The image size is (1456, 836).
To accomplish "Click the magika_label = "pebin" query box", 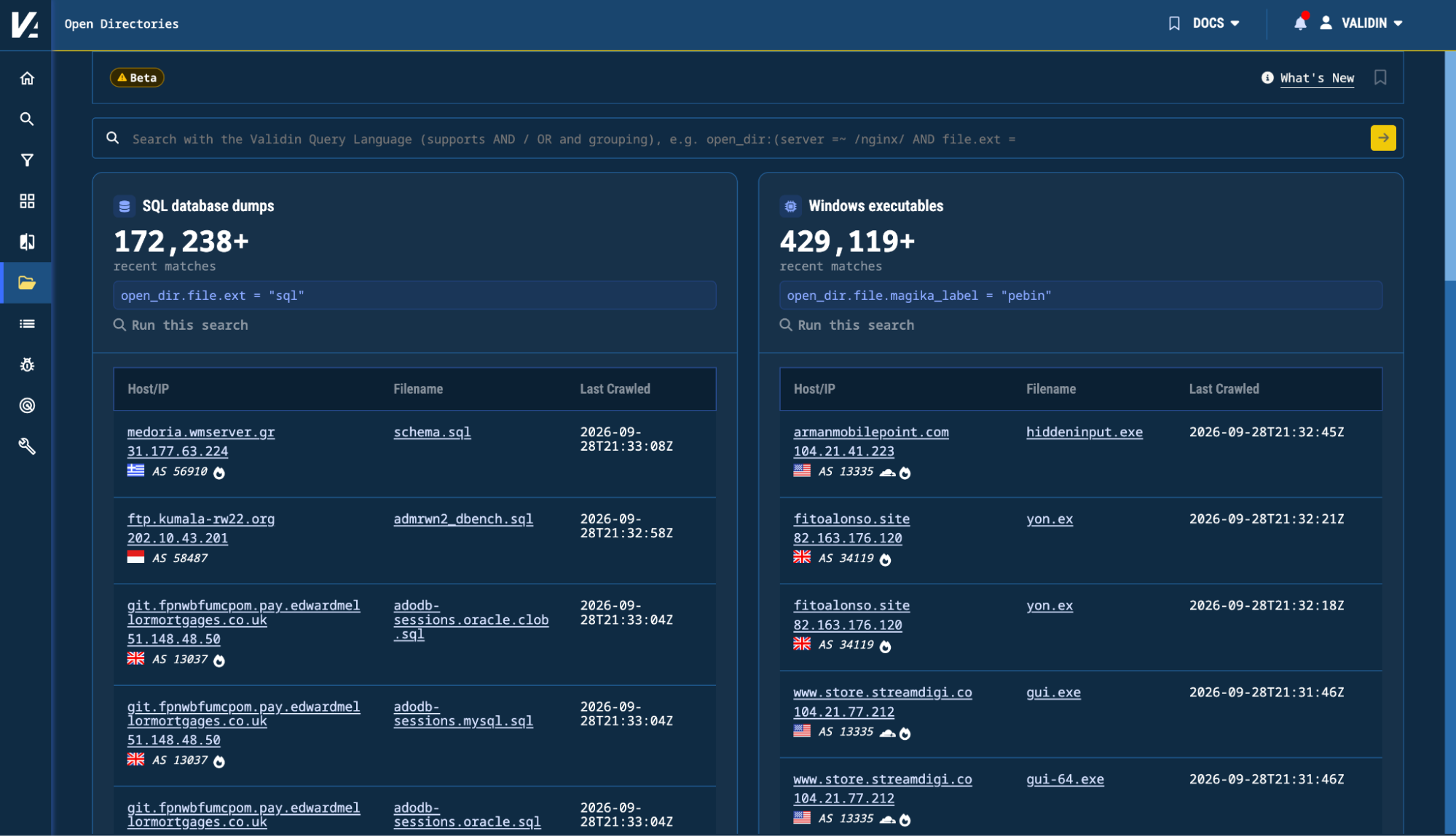I will 1081,296.
